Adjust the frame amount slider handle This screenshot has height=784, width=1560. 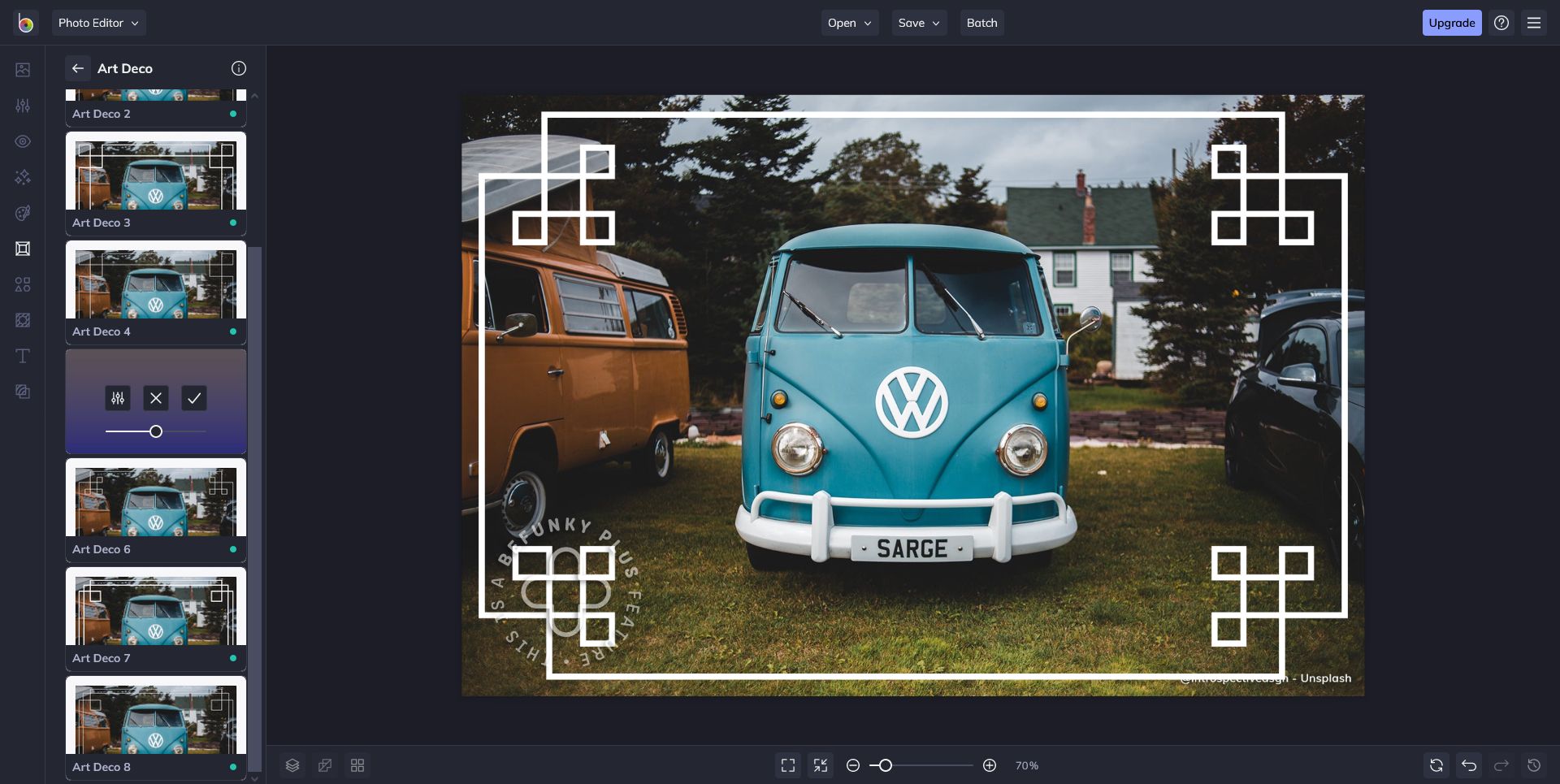pyautogui.click(x=156, y=431)
